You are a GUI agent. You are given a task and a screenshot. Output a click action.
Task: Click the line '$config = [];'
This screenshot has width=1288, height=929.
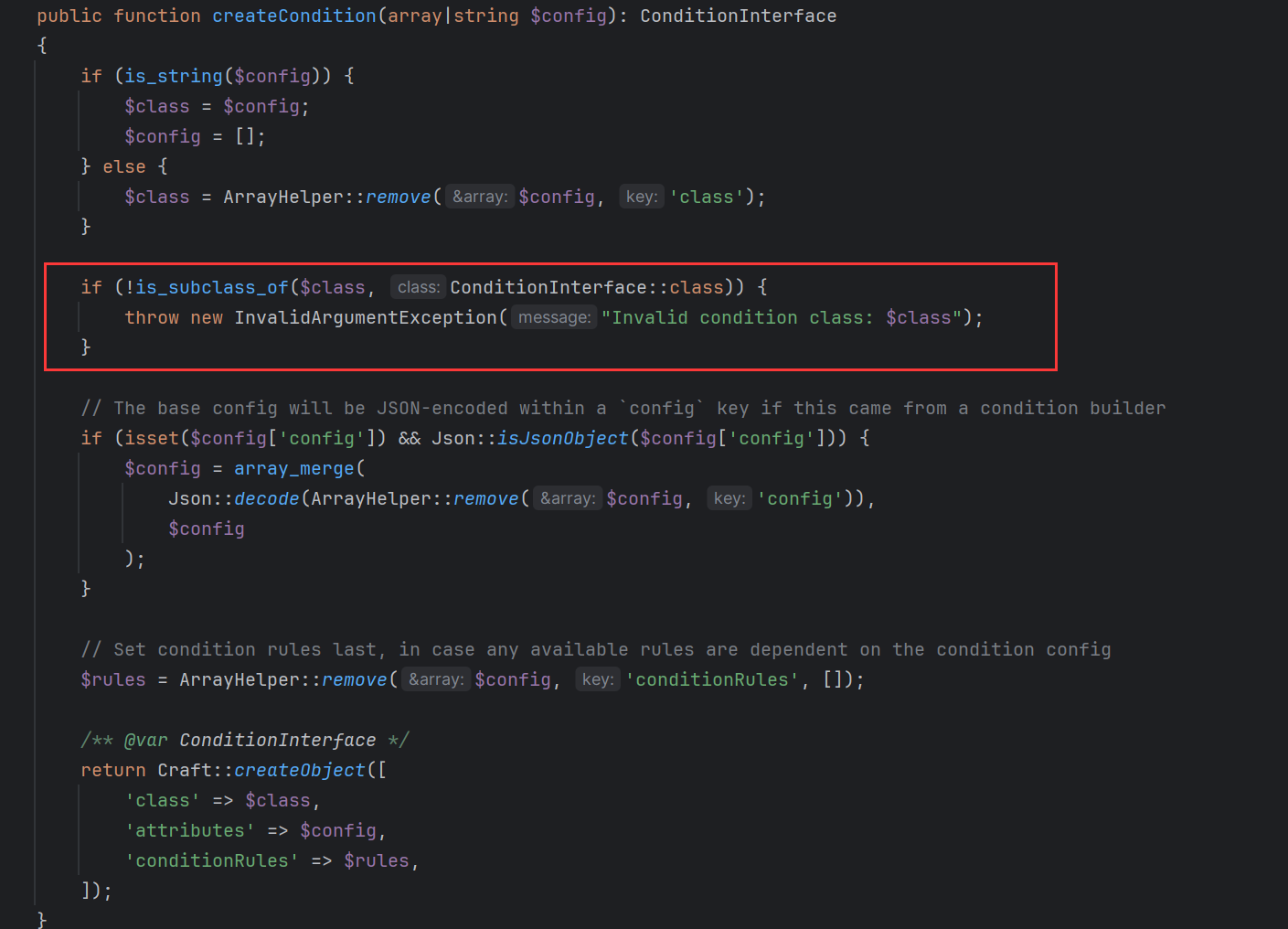(195, 136)
